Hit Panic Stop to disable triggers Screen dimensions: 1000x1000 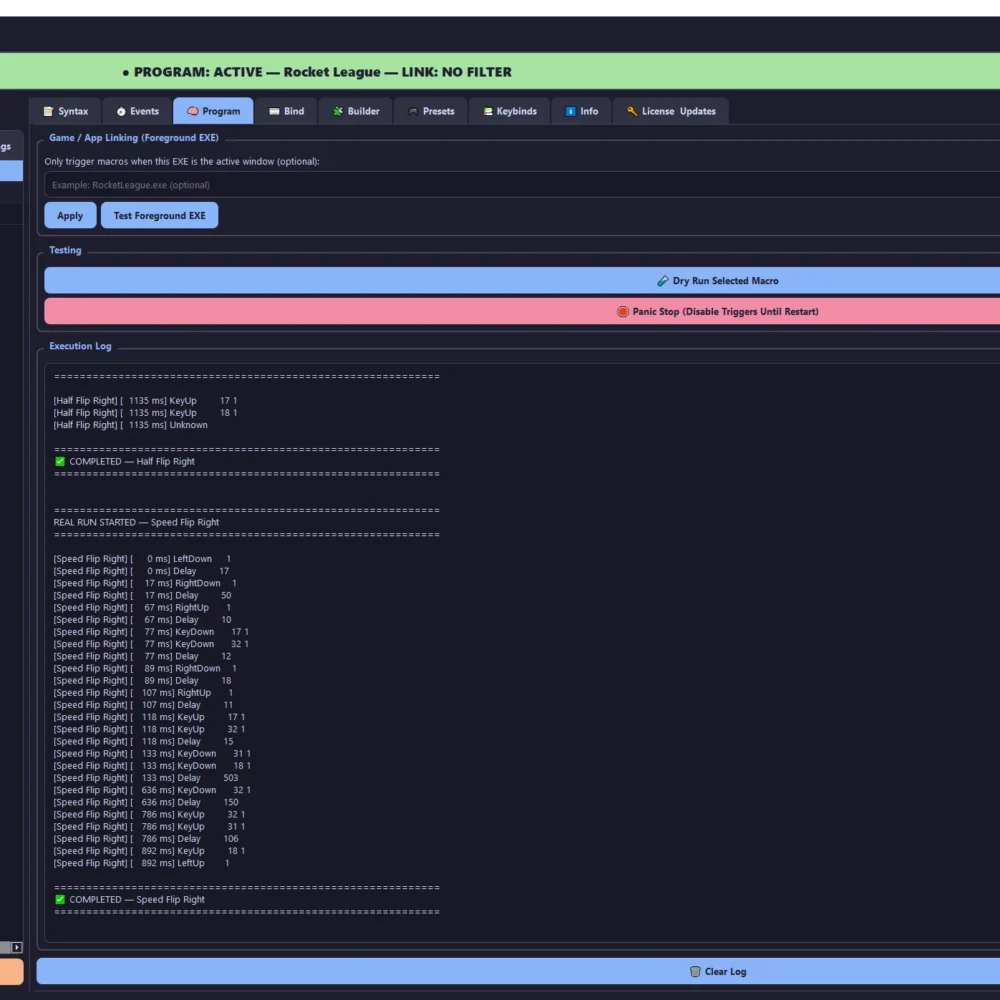522,311
